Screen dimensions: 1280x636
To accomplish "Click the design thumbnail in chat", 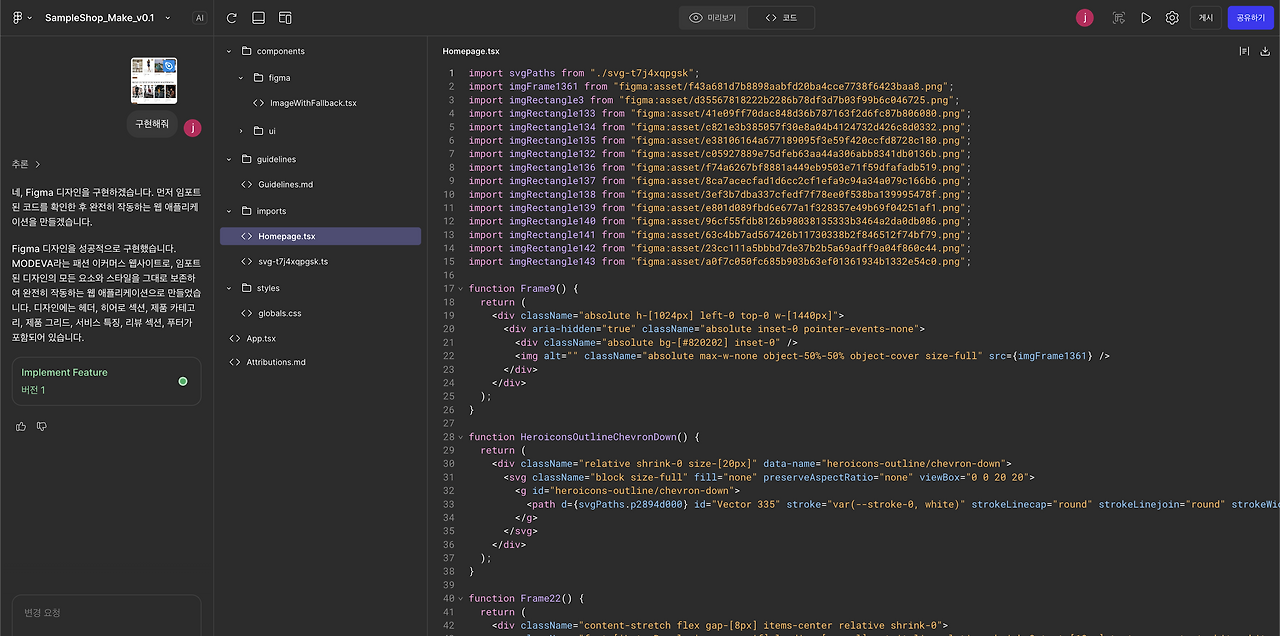I will point(154,80).
